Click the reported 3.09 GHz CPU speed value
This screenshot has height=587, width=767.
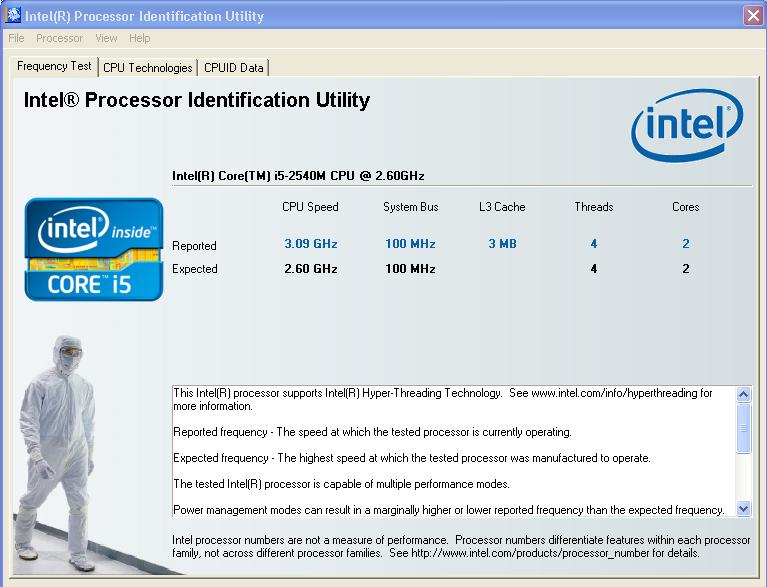[x=311, y=244]
